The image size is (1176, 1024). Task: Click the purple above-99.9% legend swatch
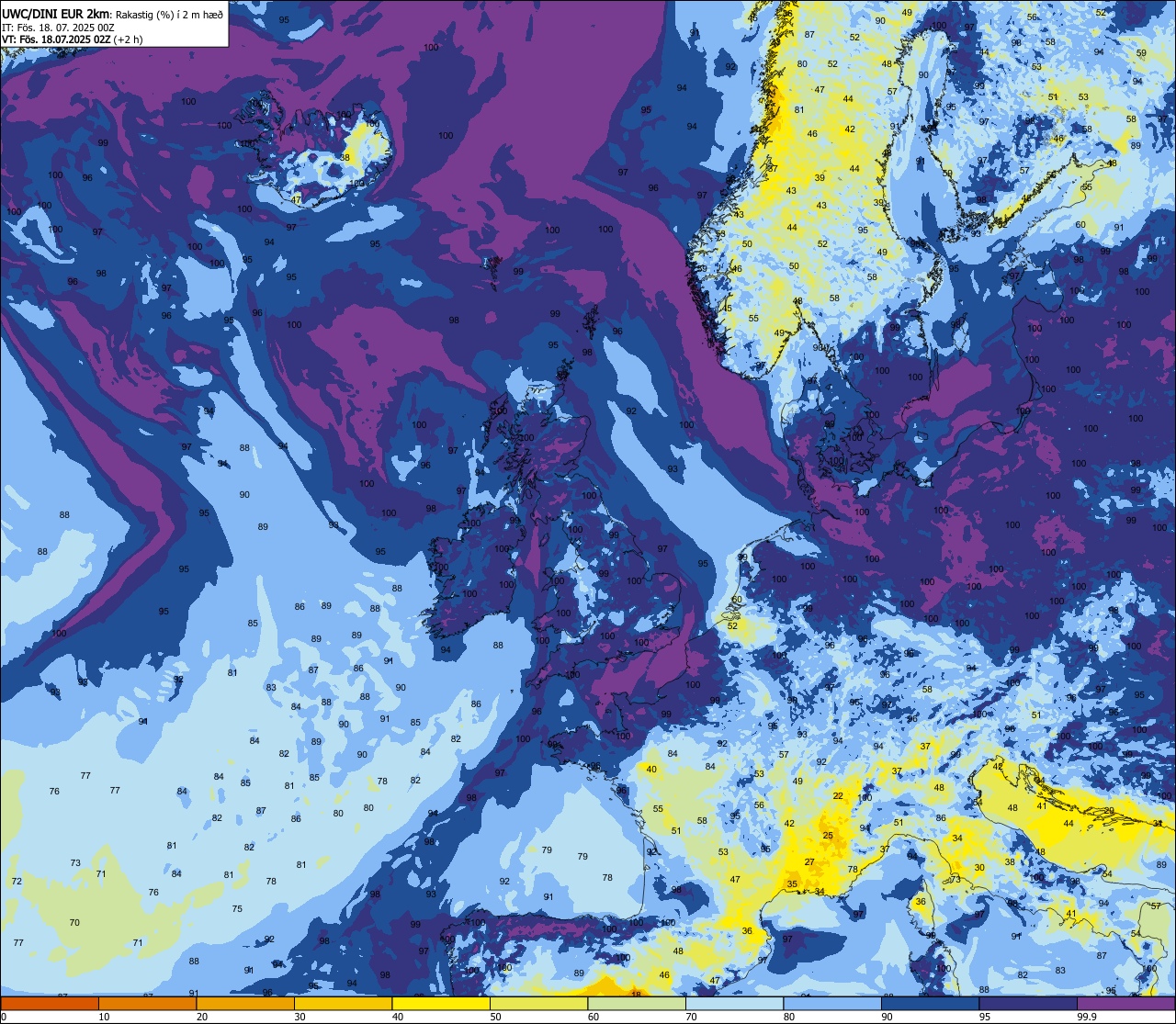[1125, 1003]
